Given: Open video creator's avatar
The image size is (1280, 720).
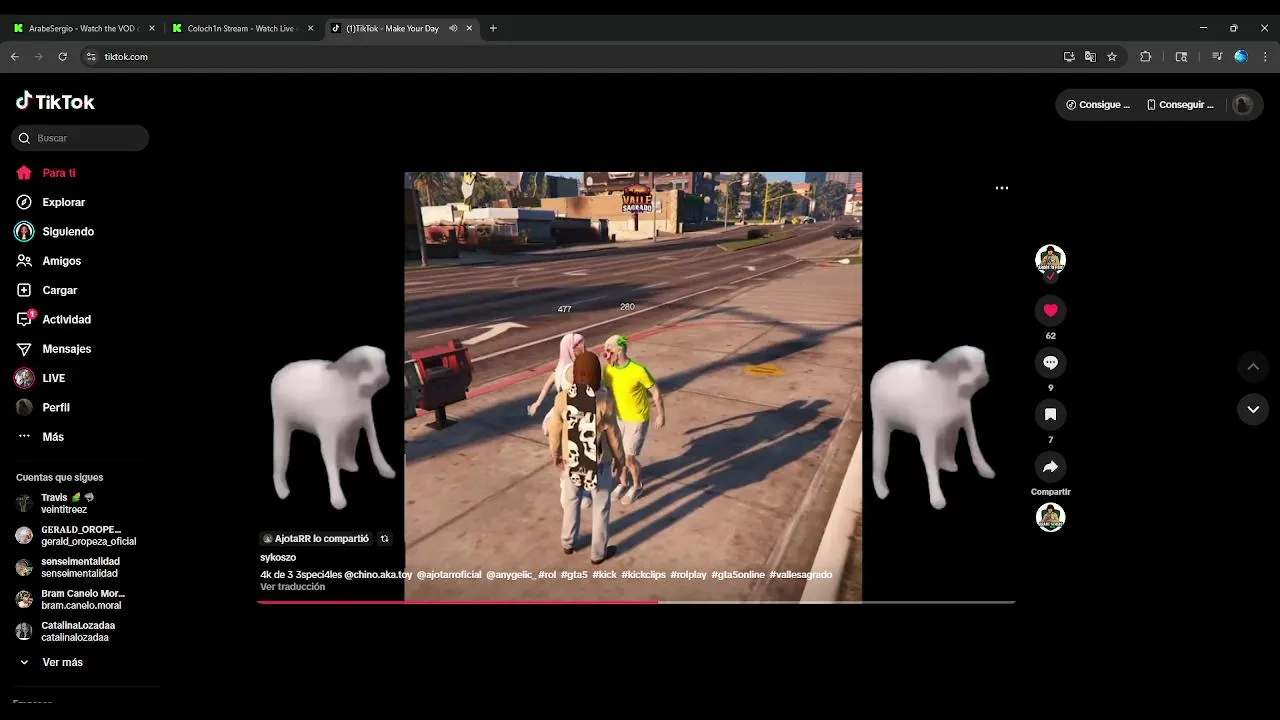Looking at the screenshot, I should (1050, 259).
